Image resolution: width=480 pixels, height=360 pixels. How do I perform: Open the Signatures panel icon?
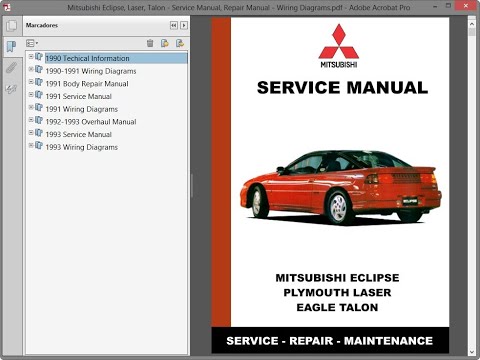(x=11, y=89)
